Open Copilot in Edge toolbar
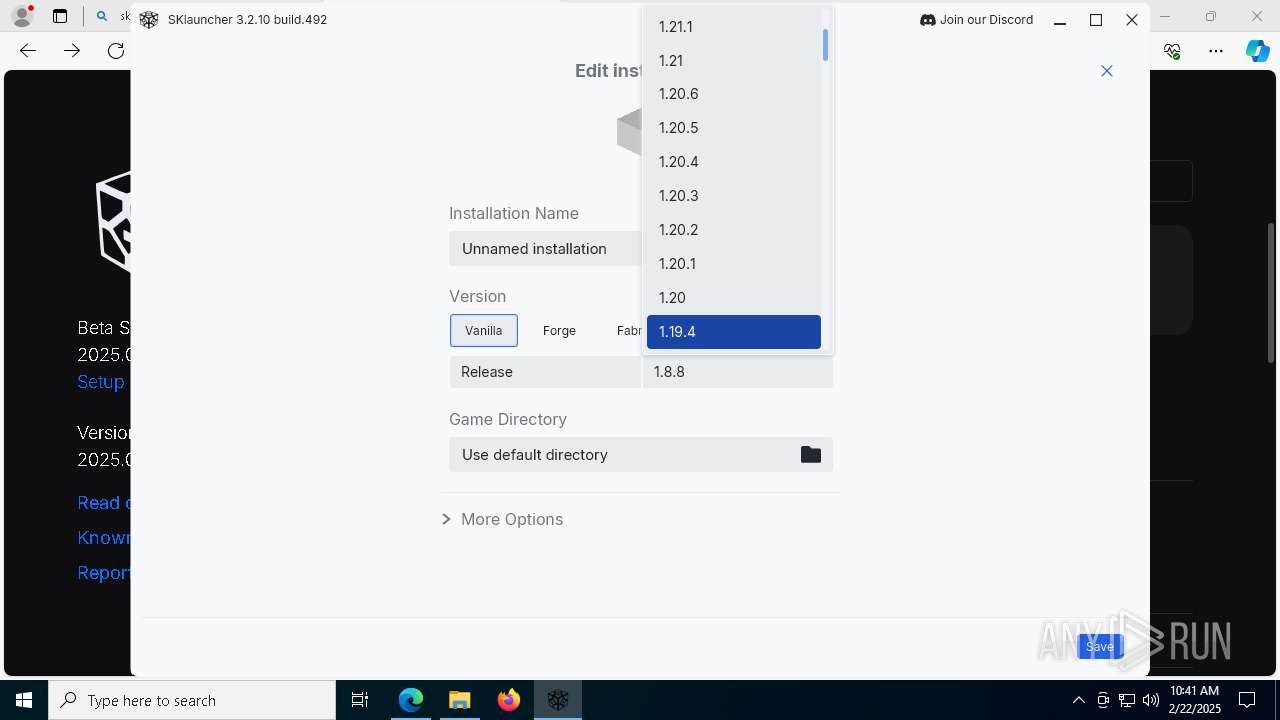1280x720 pixels. click(x=1257, y=51)
